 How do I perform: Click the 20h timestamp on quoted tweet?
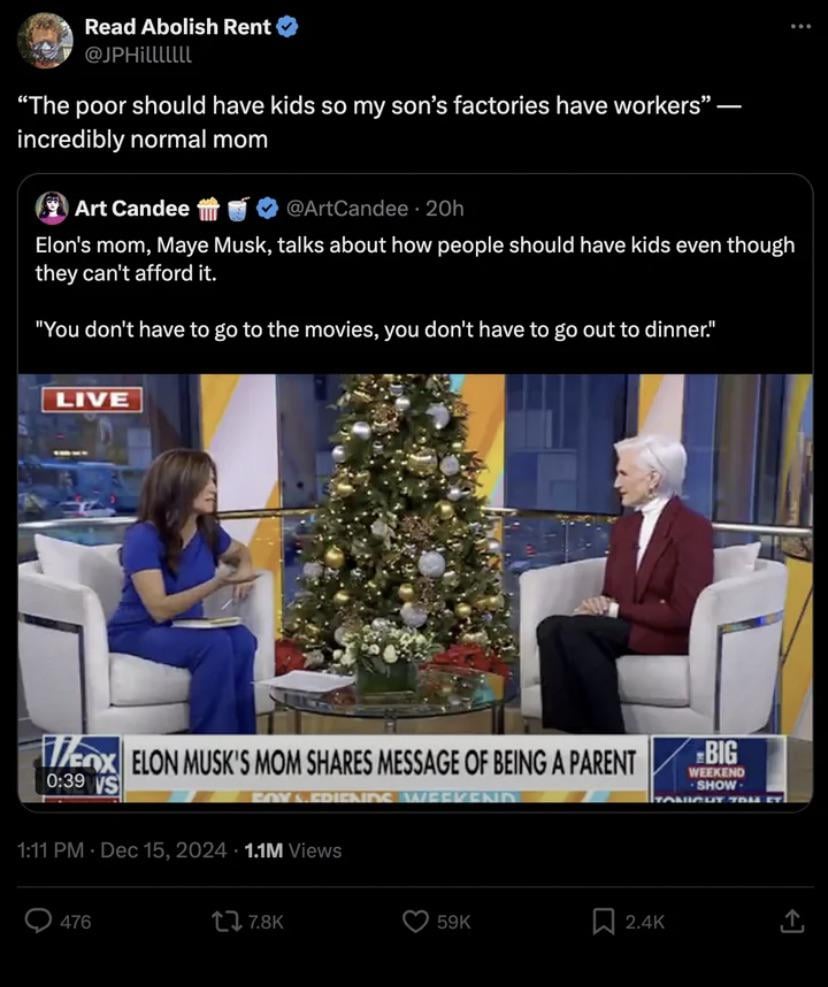click(x=445, y=208)
